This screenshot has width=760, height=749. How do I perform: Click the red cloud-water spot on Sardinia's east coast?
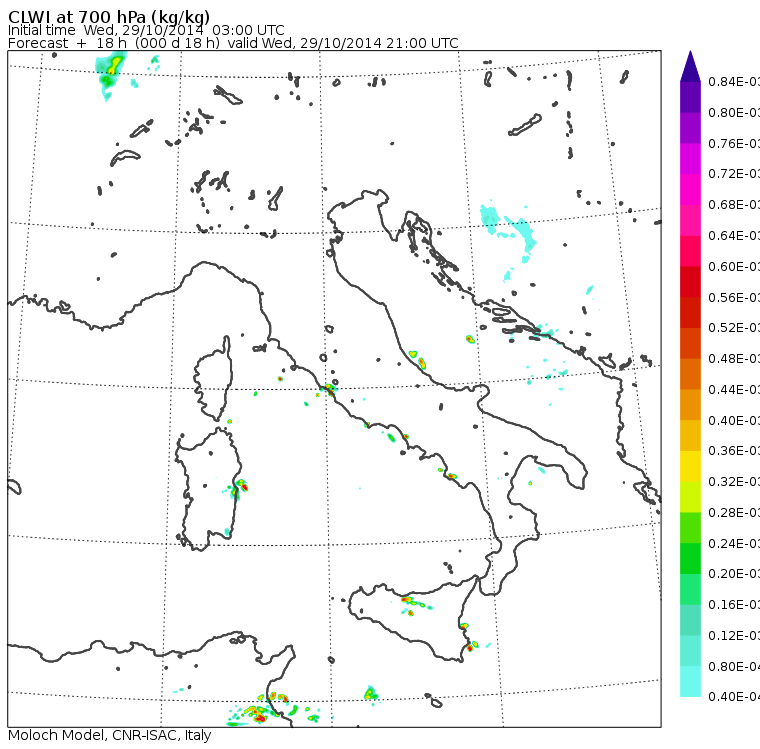click(244, 486)
